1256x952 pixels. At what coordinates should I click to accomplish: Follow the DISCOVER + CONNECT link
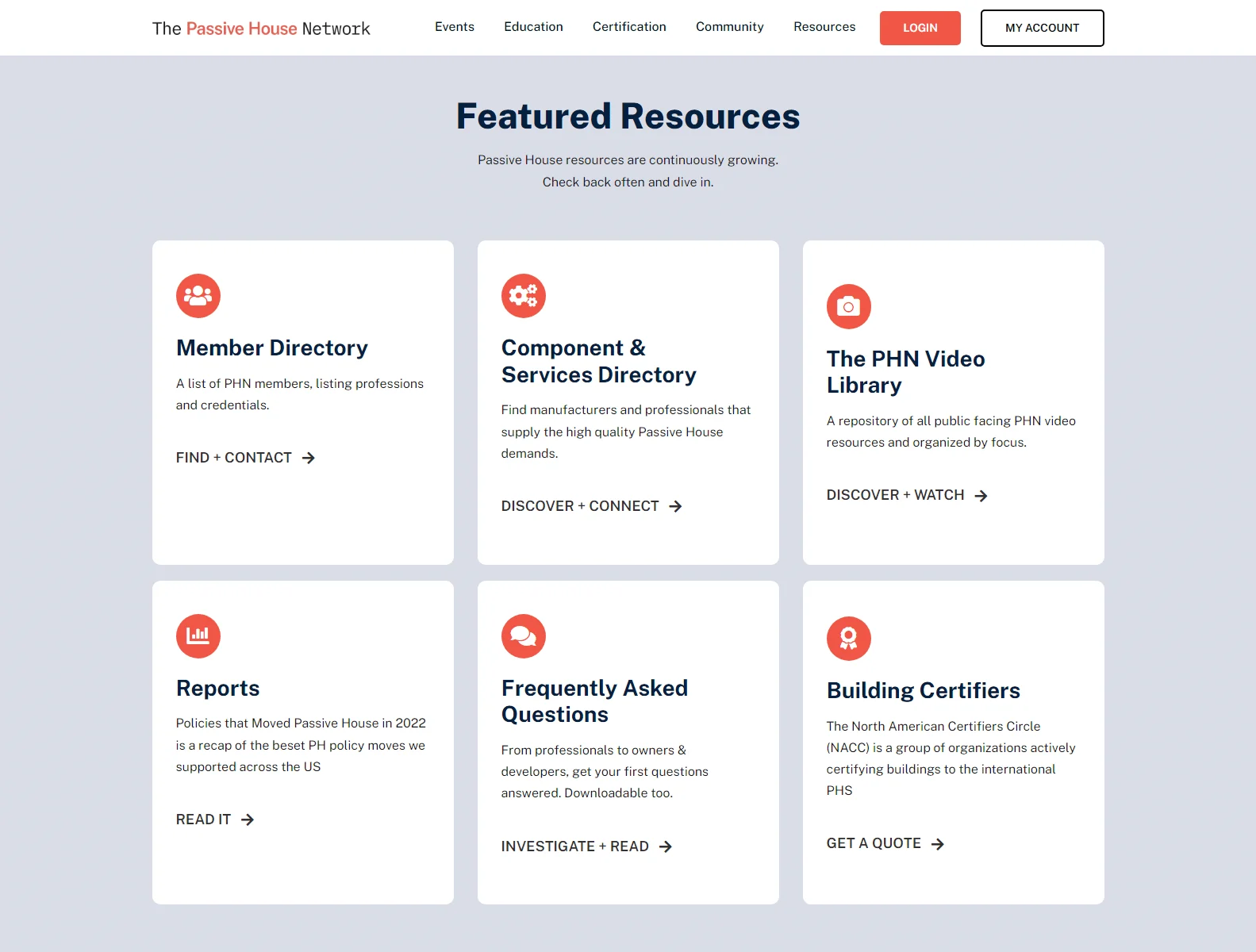(x=592, y=506)
